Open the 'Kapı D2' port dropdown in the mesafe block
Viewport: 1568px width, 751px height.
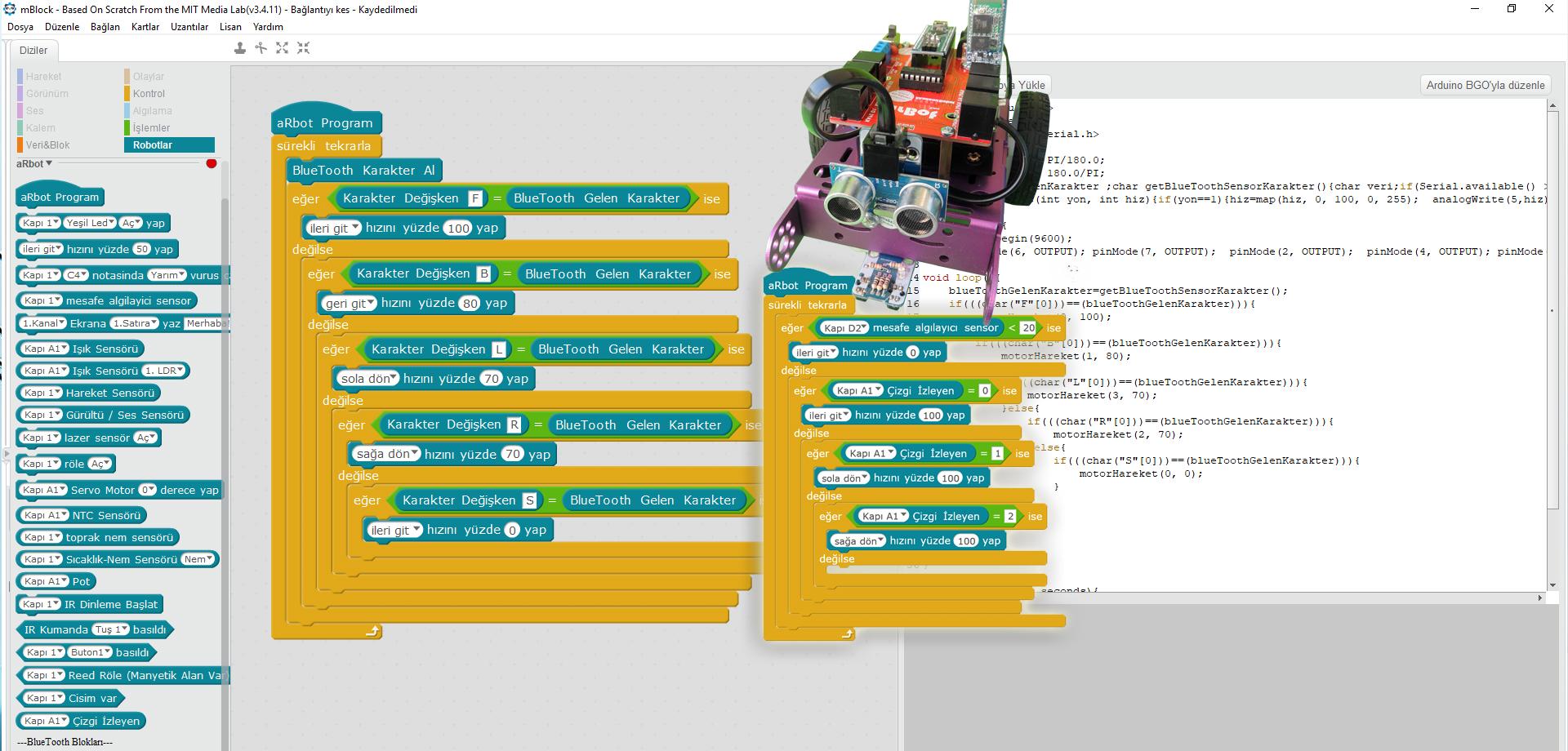(845, 328)
